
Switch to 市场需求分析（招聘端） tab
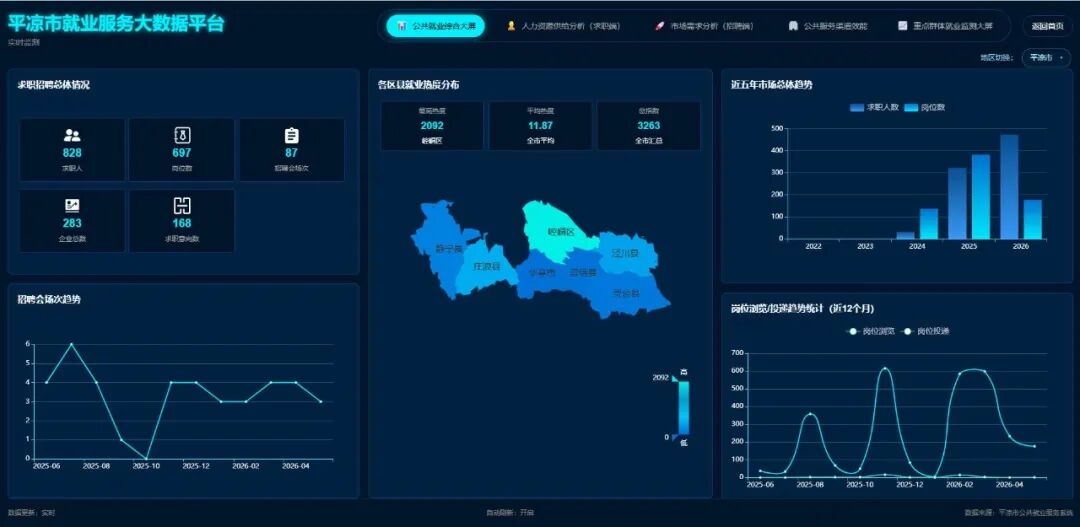pyautogui.click(x=704, y=26)
